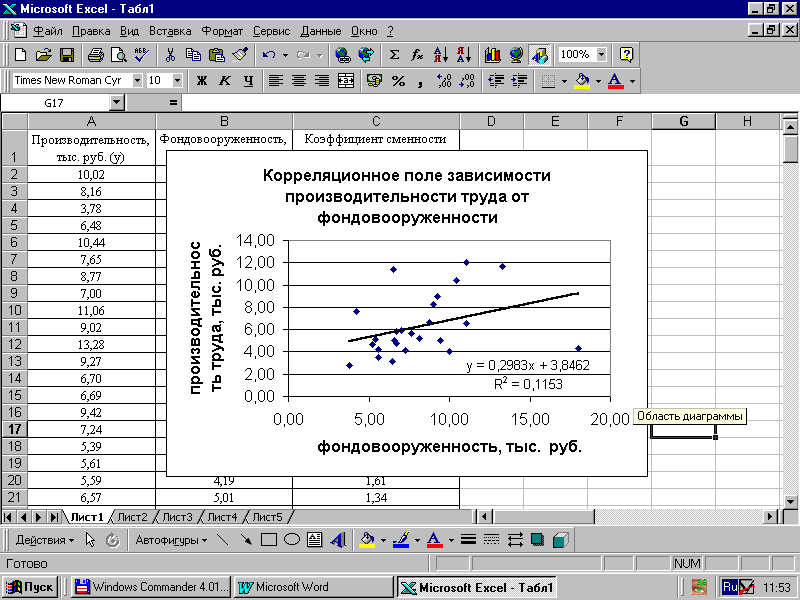This screenshot has width=800, height=600.
Task: Open the Файл menu
Action: pos(47,31)
